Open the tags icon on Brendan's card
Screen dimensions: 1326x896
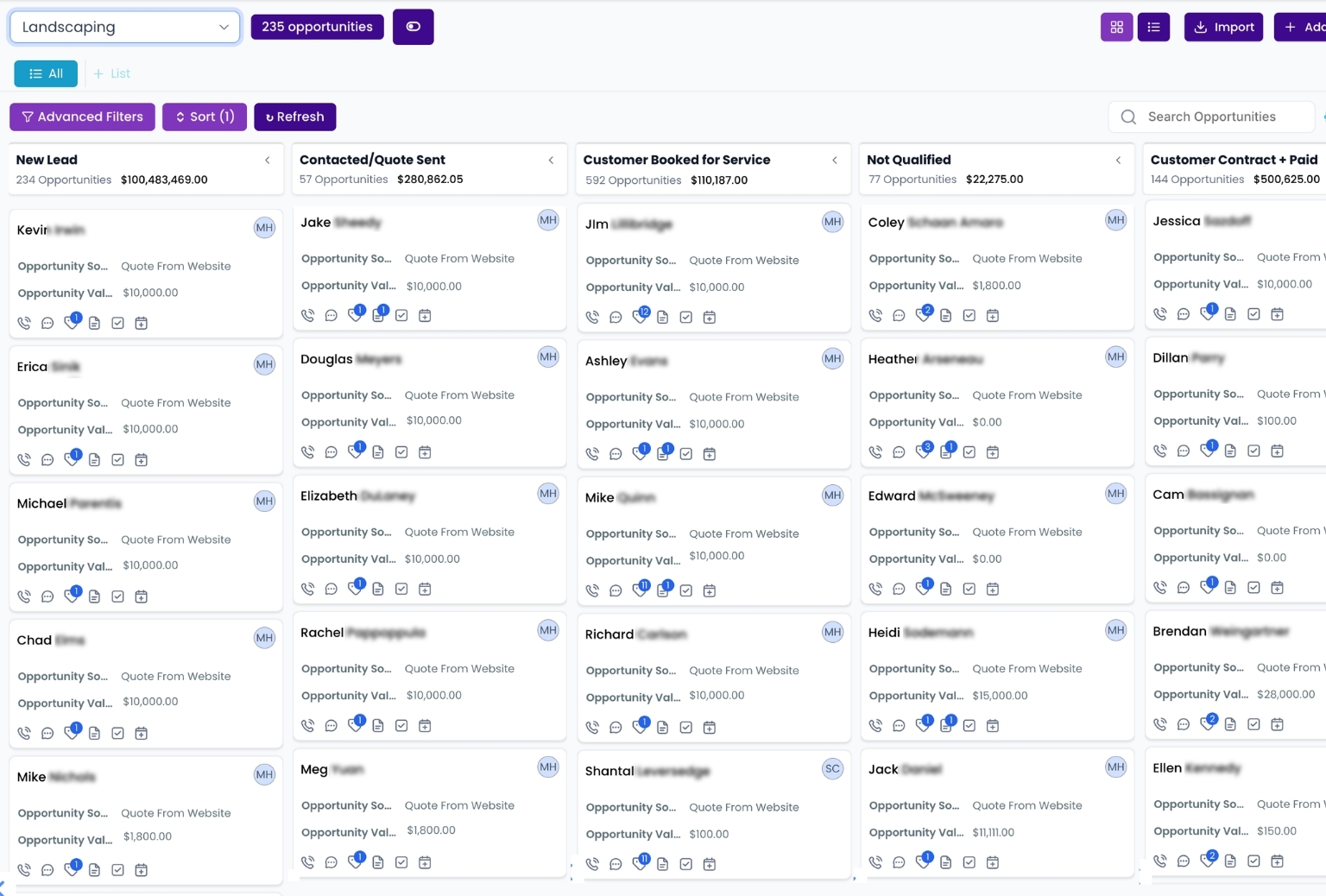pos(1207,723)
